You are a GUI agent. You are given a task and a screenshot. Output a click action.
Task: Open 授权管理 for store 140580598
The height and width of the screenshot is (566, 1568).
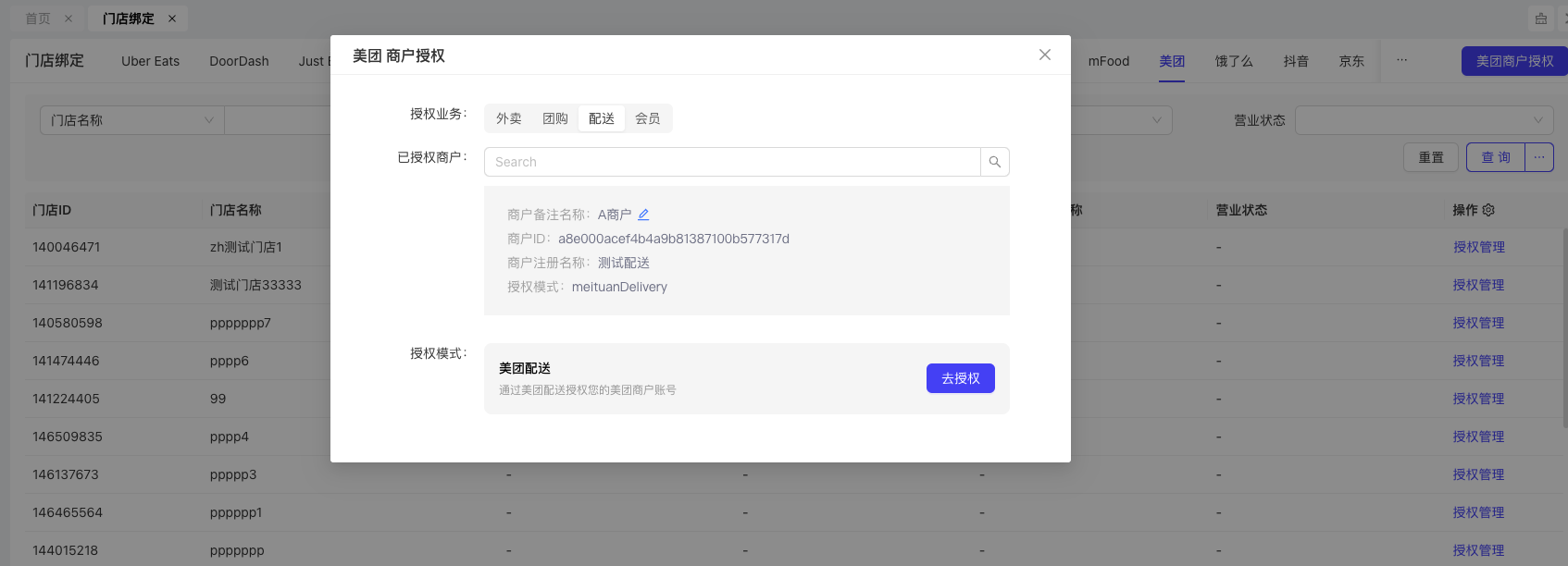[x=1479, y=323]
